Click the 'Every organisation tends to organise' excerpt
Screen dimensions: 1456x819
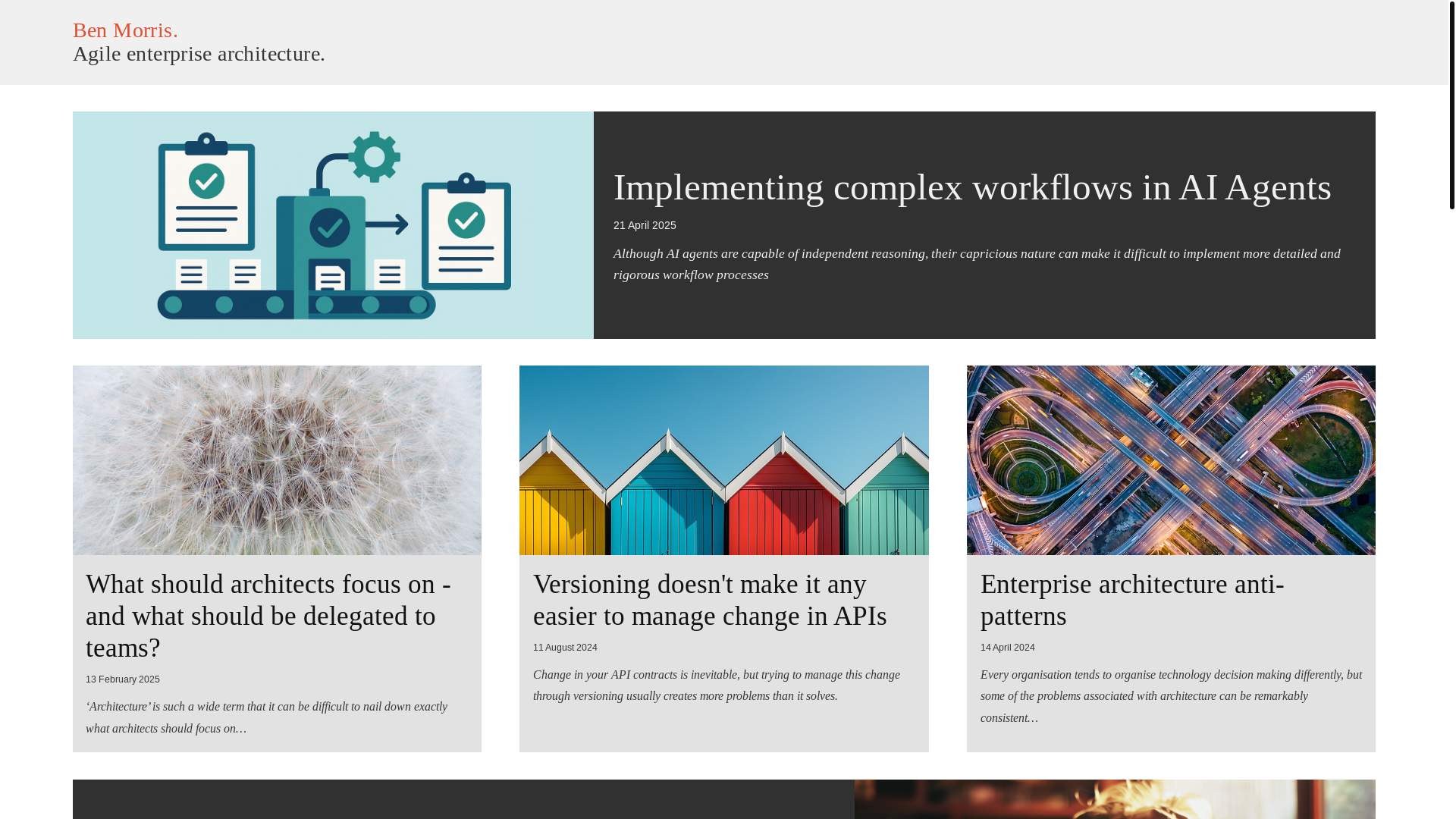click(1171, 696)
